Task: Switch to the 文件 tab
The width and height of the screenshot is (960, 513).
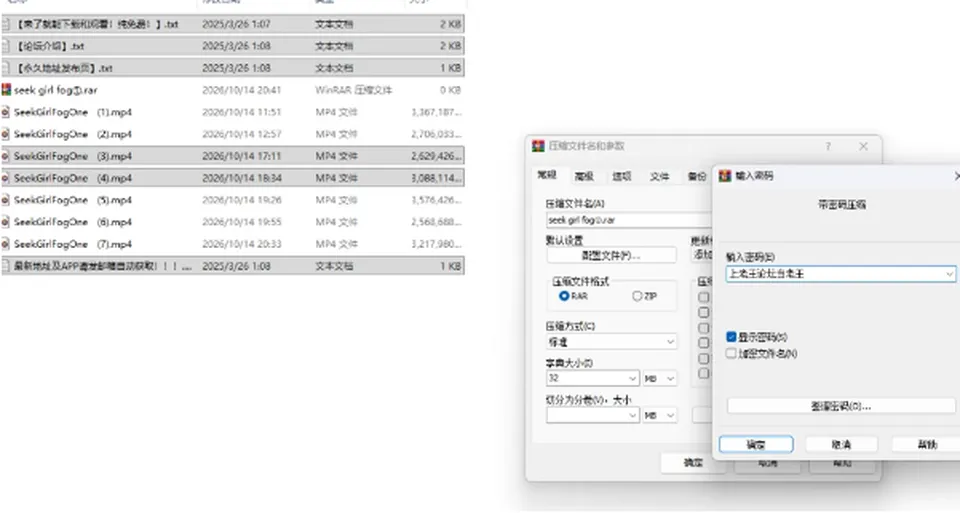Action: [659, 177]
